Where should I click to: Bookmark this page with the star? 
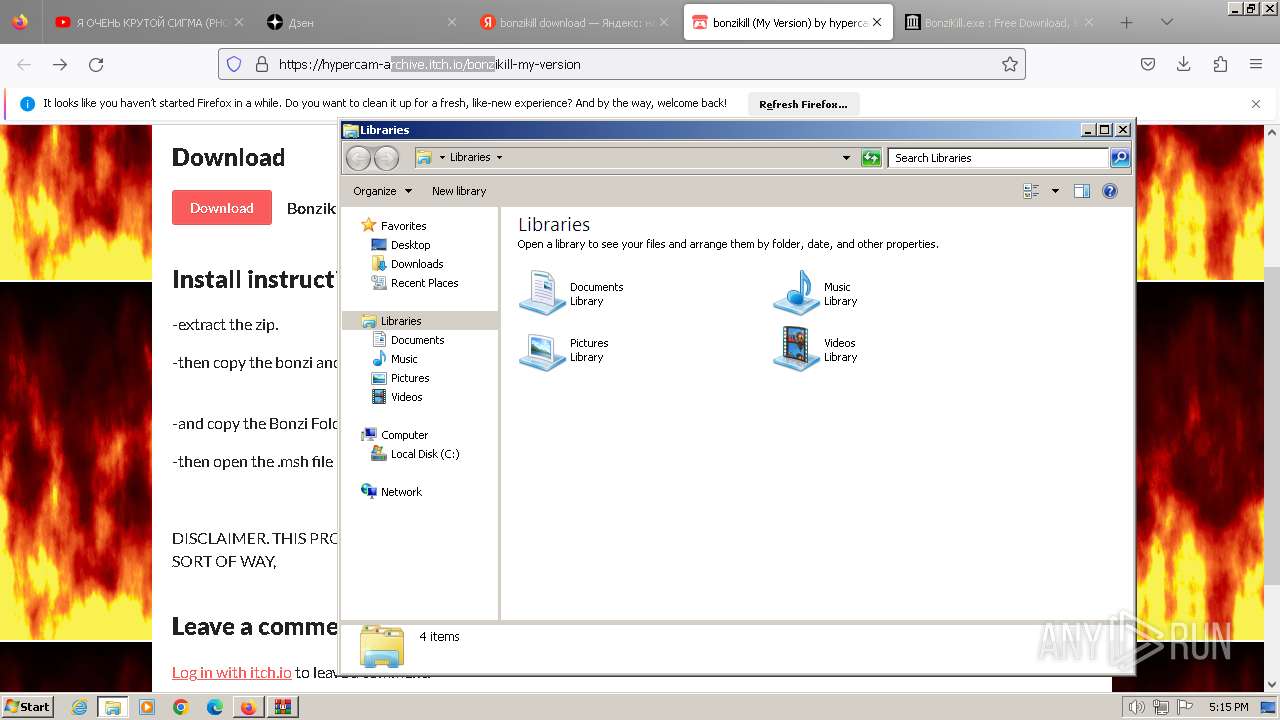click(1010, 64)
